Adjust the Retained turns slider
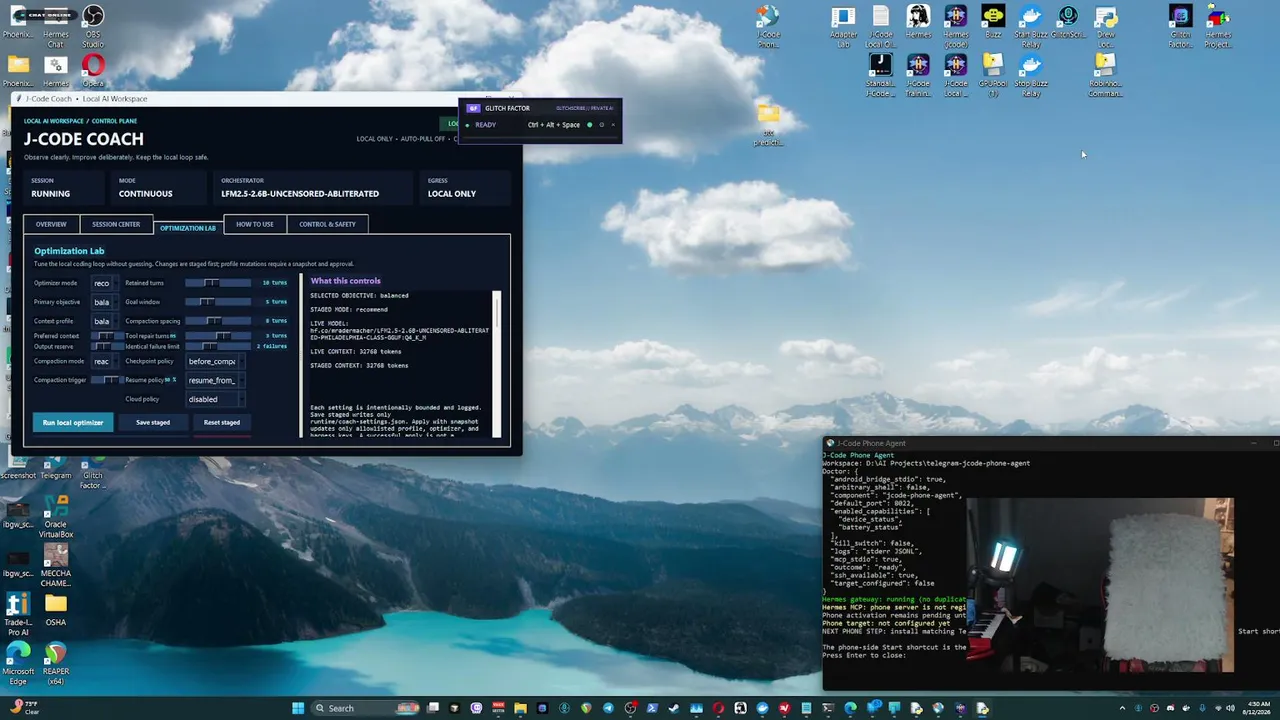This screenshot has height=720, width=1280. (x=218, y=283)
